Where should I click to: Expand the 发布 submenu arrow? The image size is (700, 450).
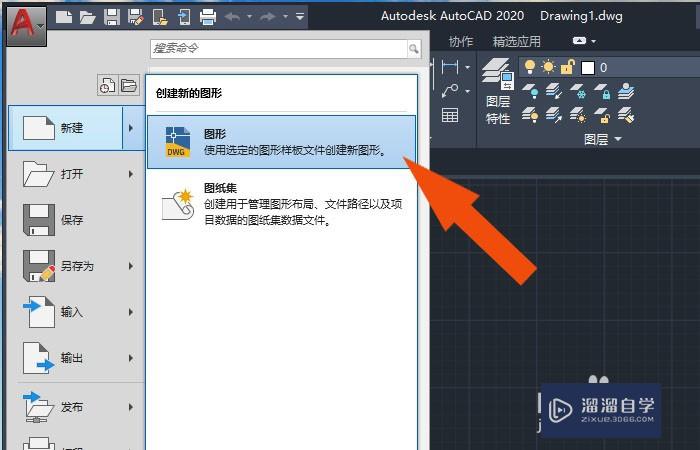click(x=131, y=407)
